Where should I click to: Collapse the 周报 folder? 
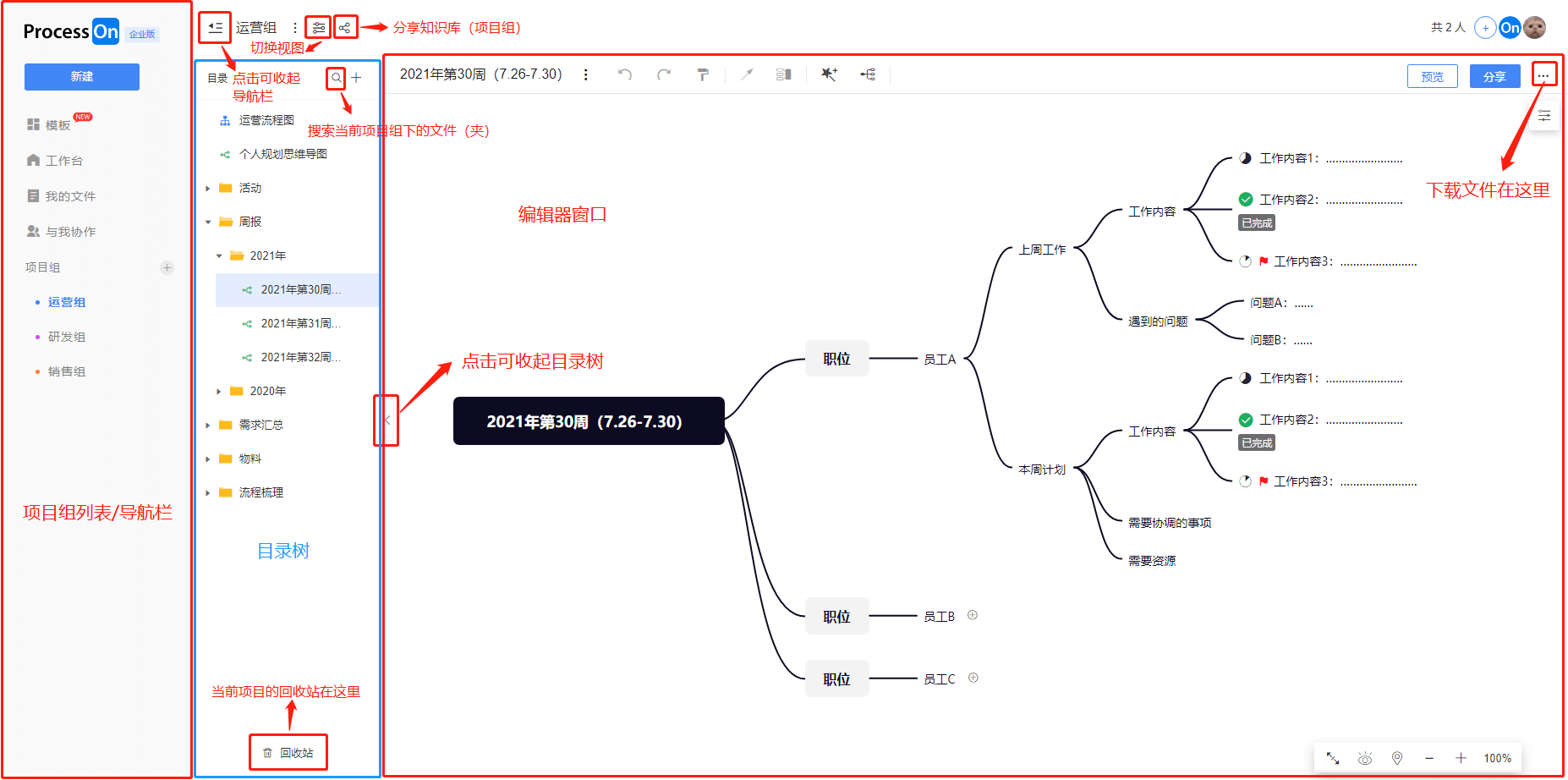(208, 222)
